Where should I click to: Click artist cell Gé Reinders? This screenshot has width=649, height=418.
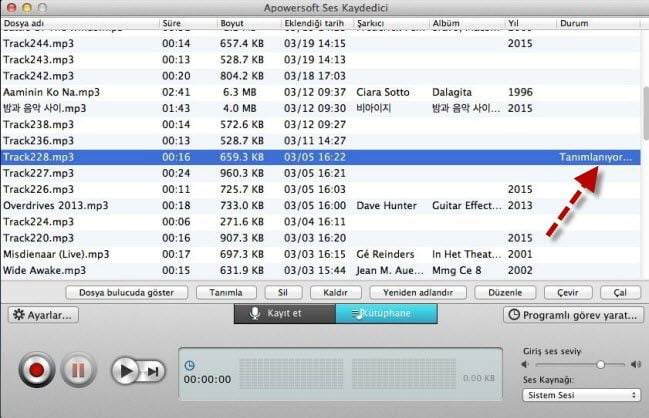385,254
